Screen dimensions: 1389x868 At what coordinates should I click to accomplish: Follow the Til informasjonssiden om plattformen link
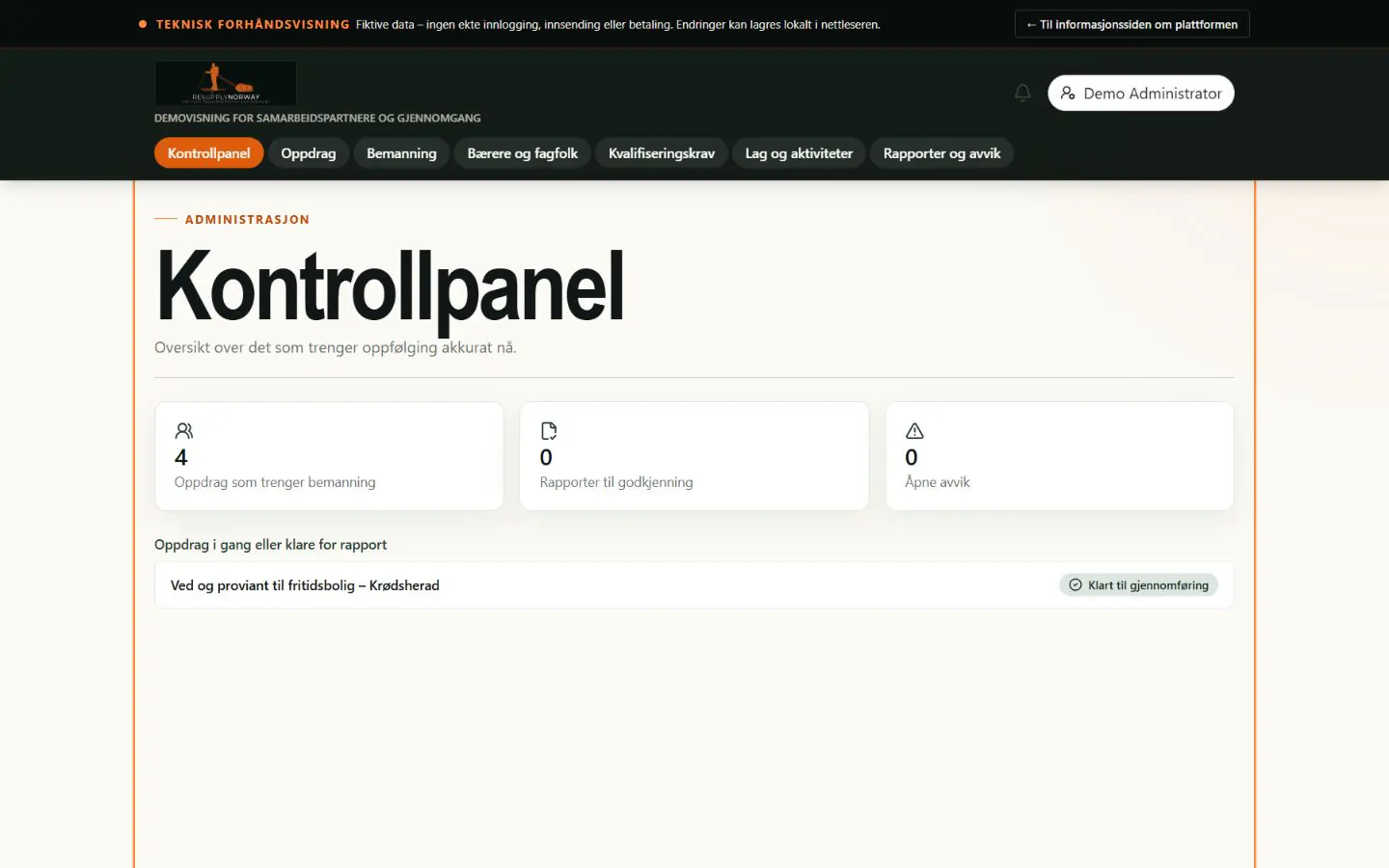(1132, 24)
